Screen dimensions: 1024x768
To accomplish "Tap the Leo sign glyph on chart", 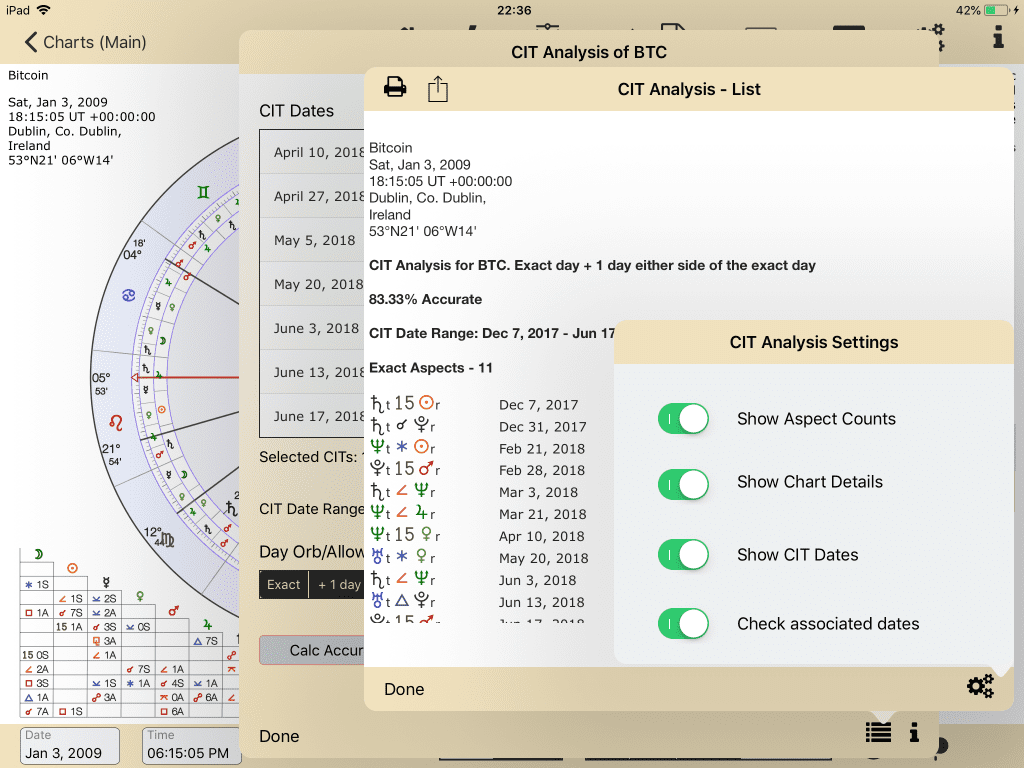I will 116,423.
